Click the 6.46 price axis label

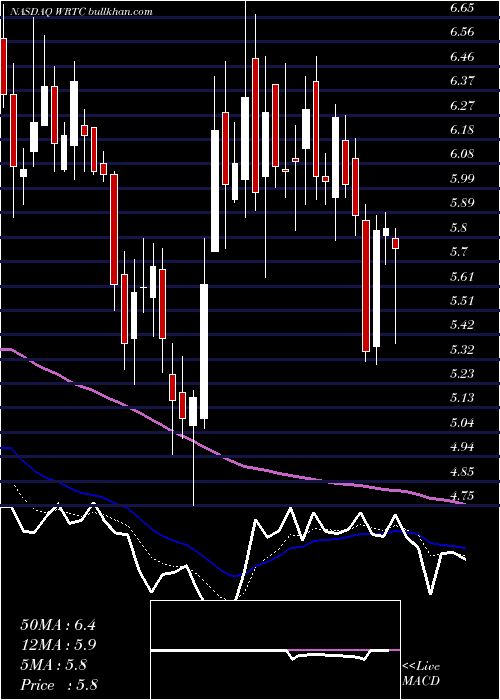(462, 57)
